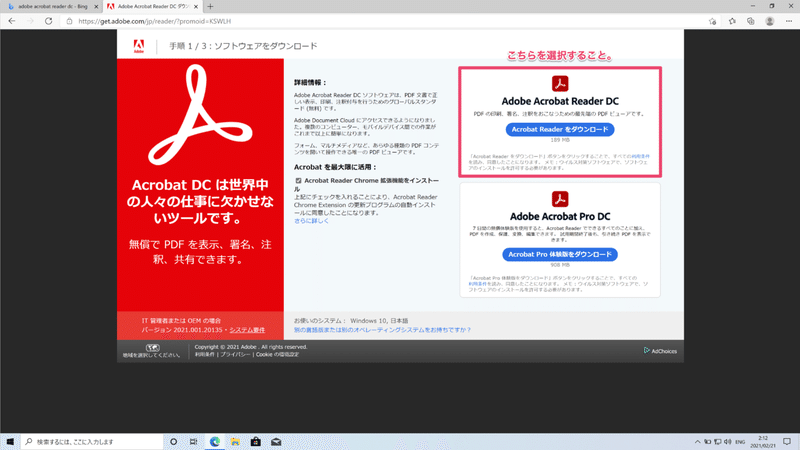
Task: Click the 908 MB file size text
Action: (560, 265)
